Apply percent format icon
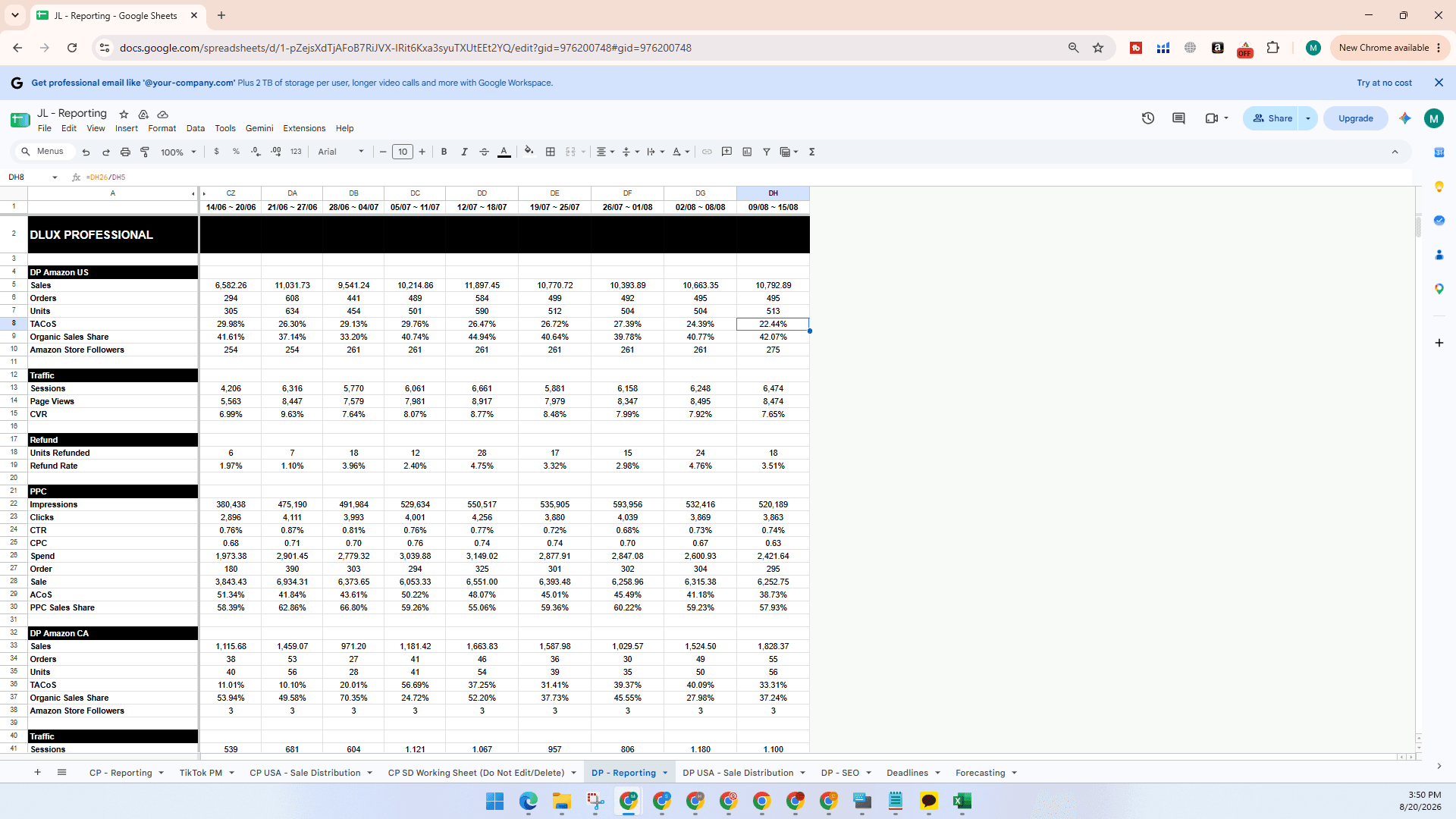This screenshot has height=819, width=1456. pos(236,152)
